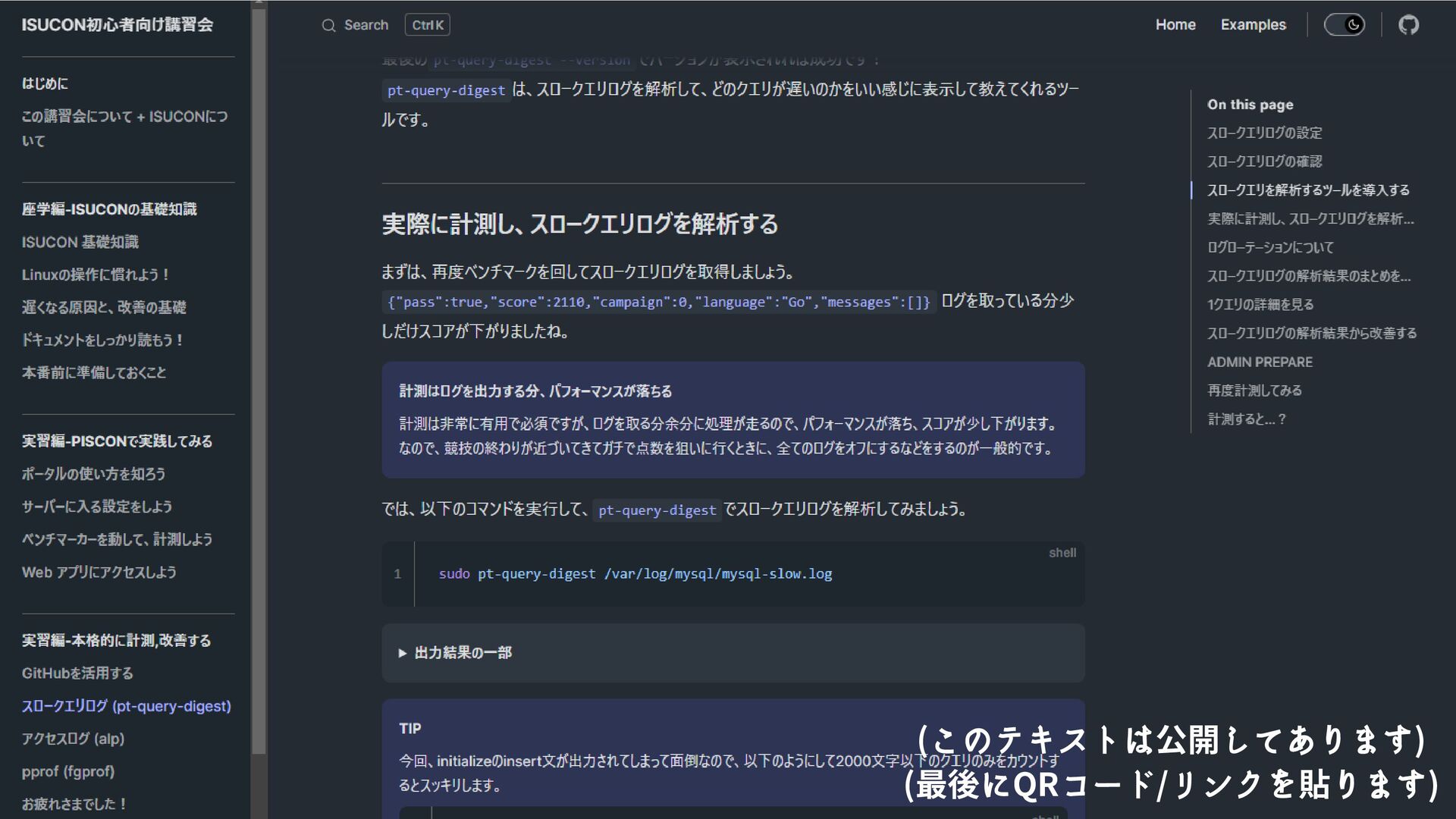Open お疲れさまでした！ sidebar page
1456x819 pixels.
[75, 804]
